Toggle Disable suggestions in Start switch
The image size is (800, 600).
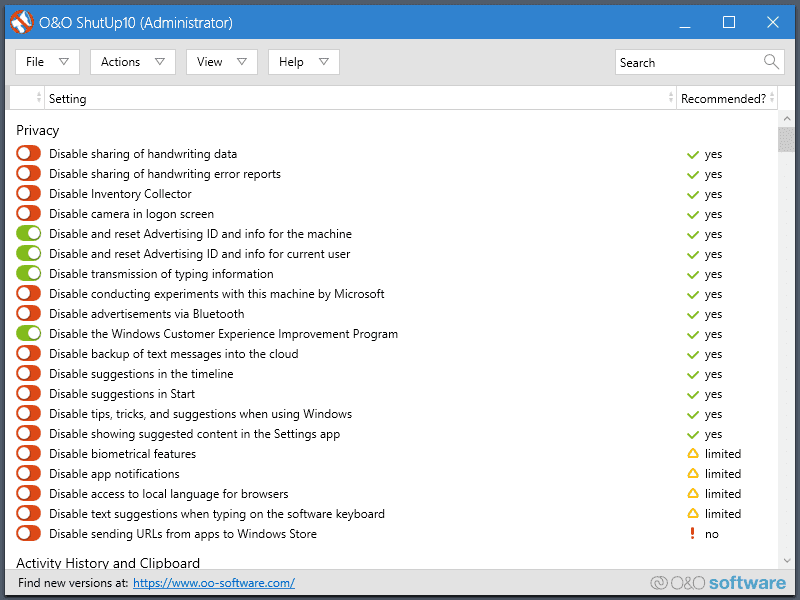pyautogui.click(x=28, y=393)
